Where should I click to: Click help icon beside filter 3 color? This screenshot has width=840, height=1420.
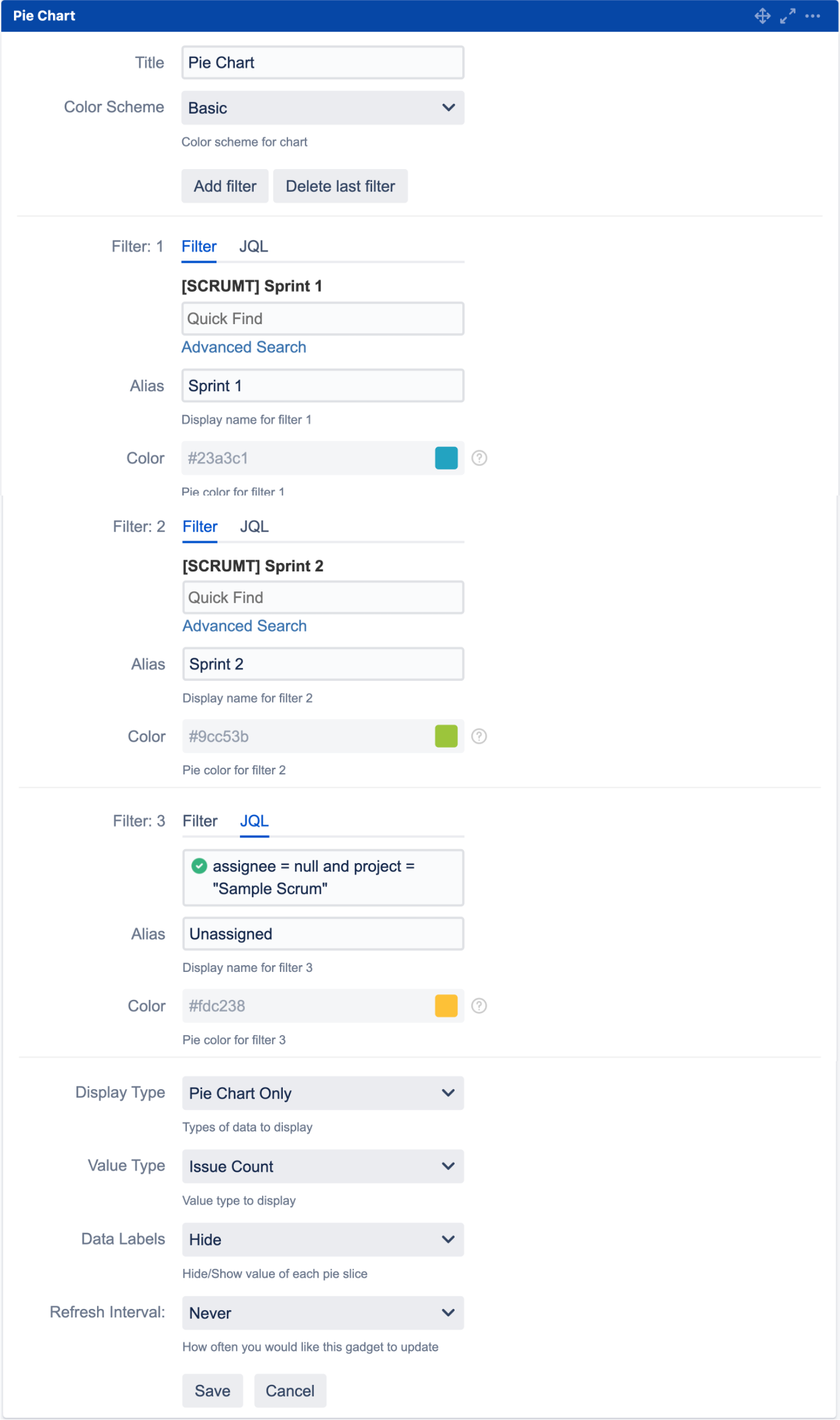pyautogui.click(x=479, y=1005)
